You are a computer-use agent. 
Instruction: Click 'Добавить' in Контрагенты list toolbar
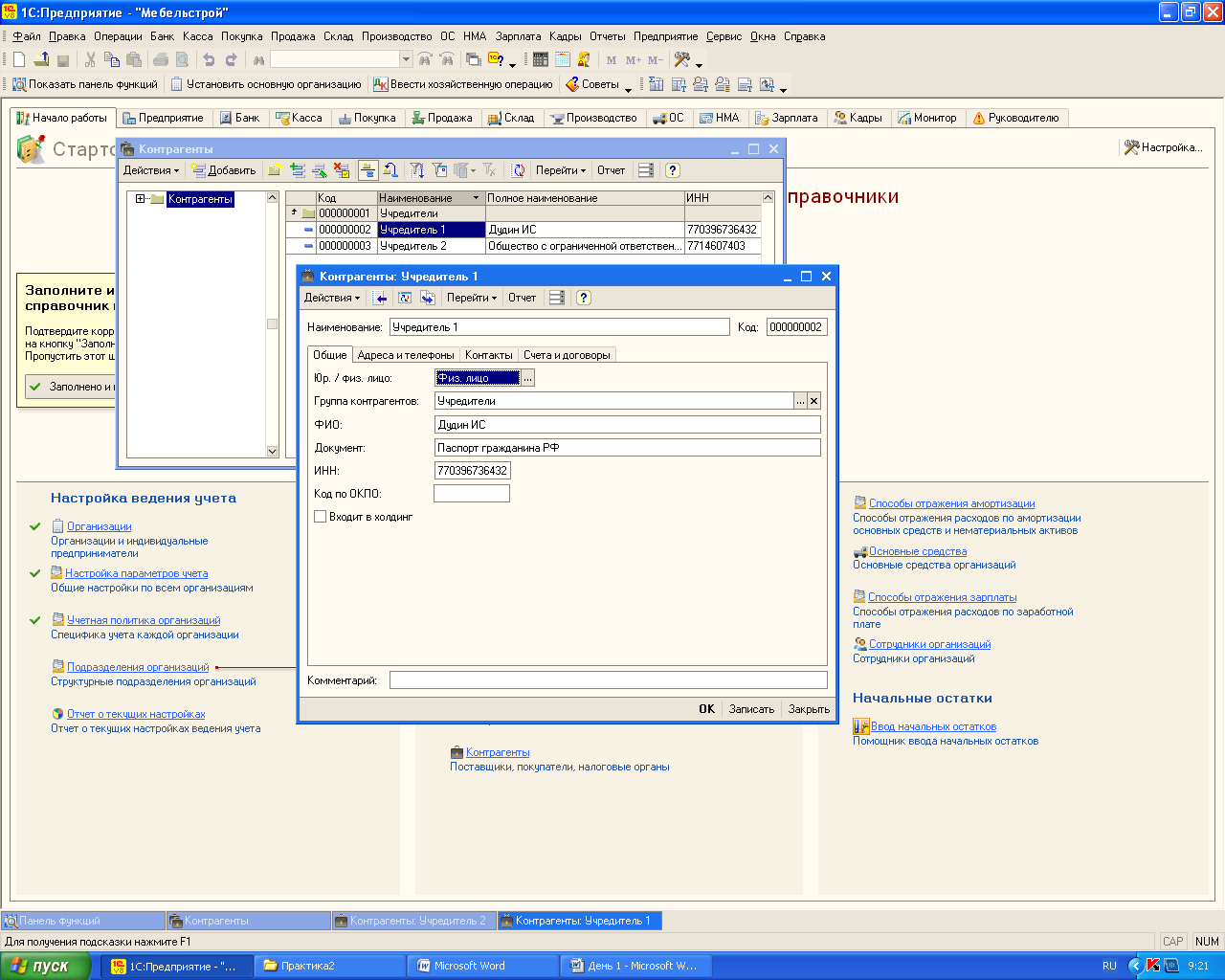point(224,170)
